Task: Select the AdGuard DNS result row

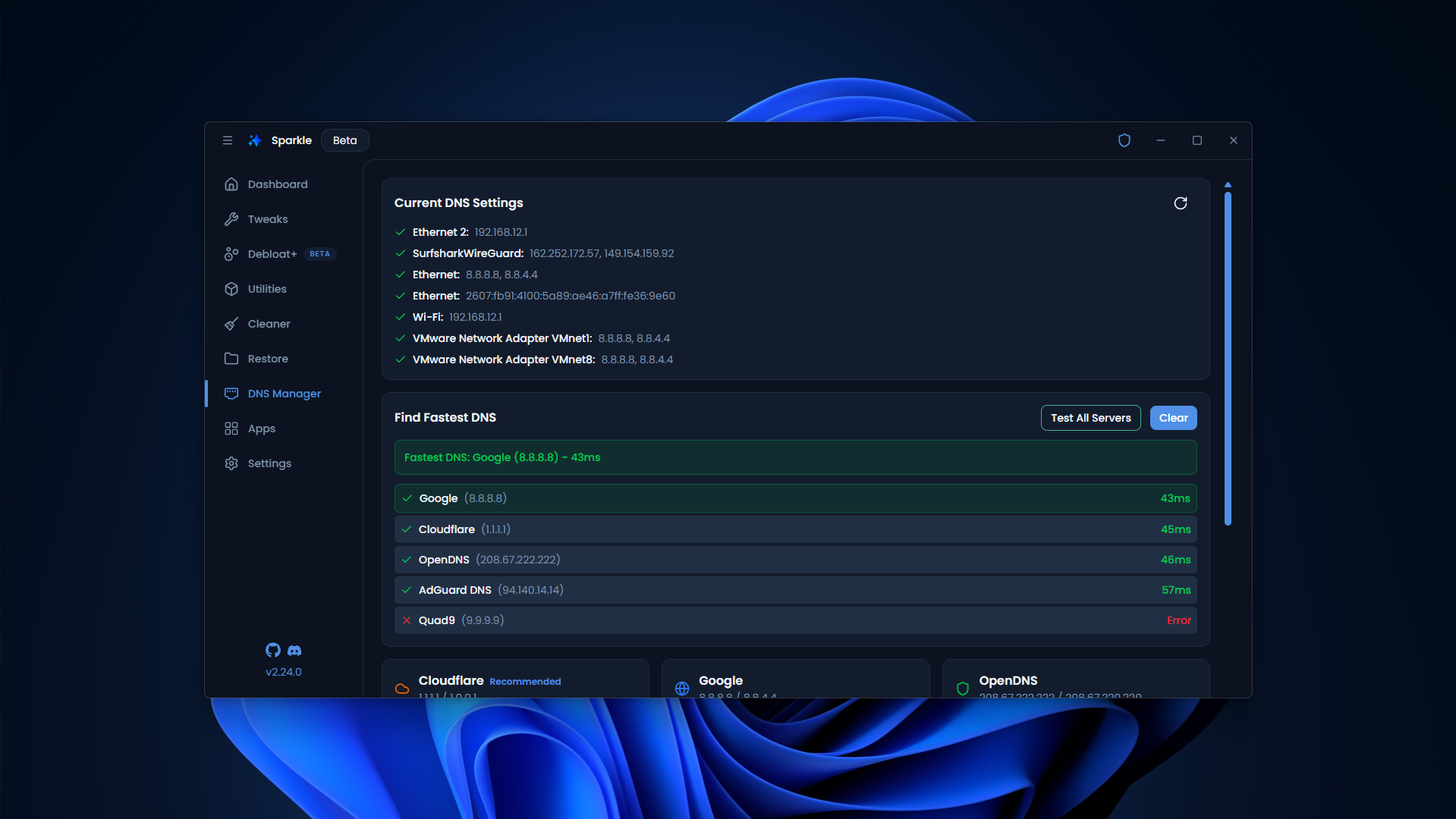Action: pyautogui.click(x=796, y=590)
